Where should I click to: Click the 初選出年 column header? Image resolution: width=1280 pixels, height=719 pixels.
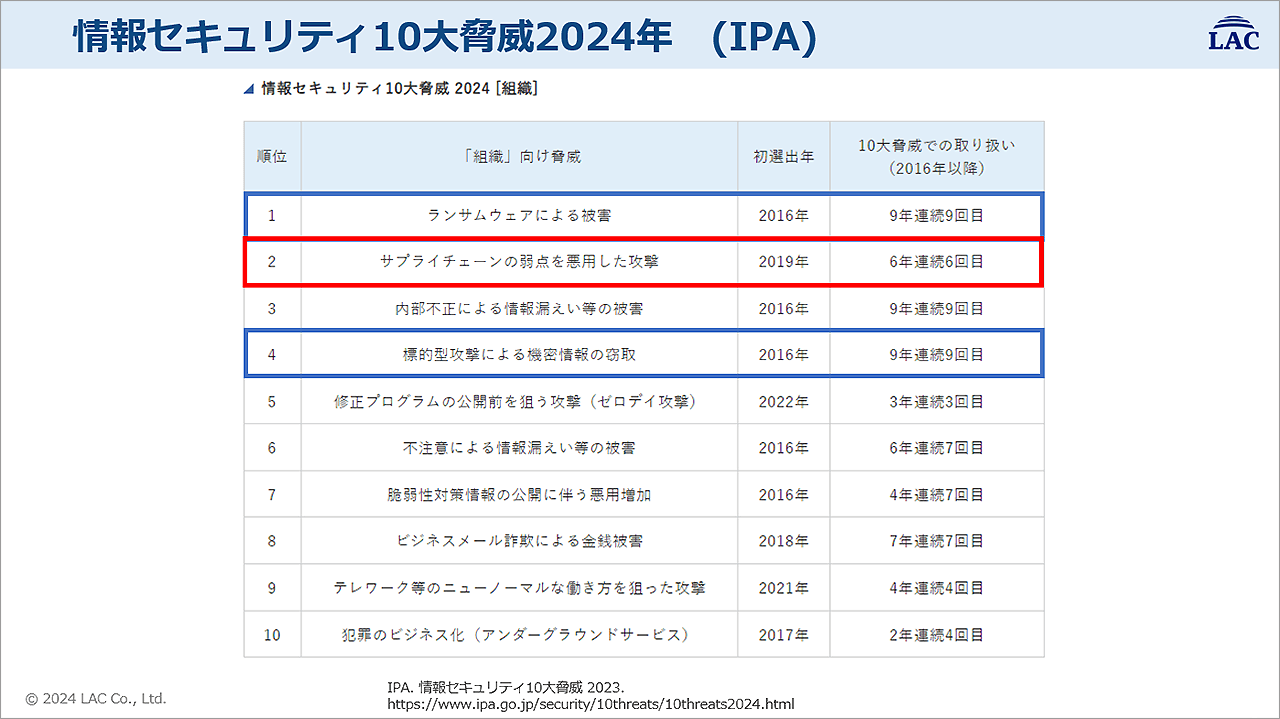click(x=783, y=157)
